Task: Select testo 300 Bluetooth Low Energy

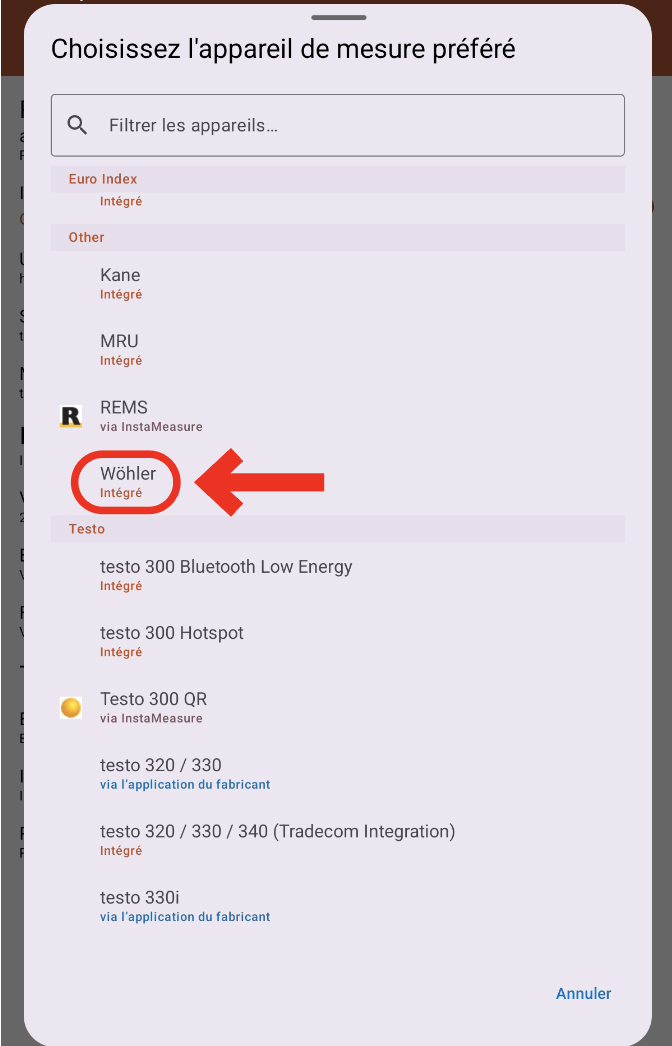Action: pos(338,575)
